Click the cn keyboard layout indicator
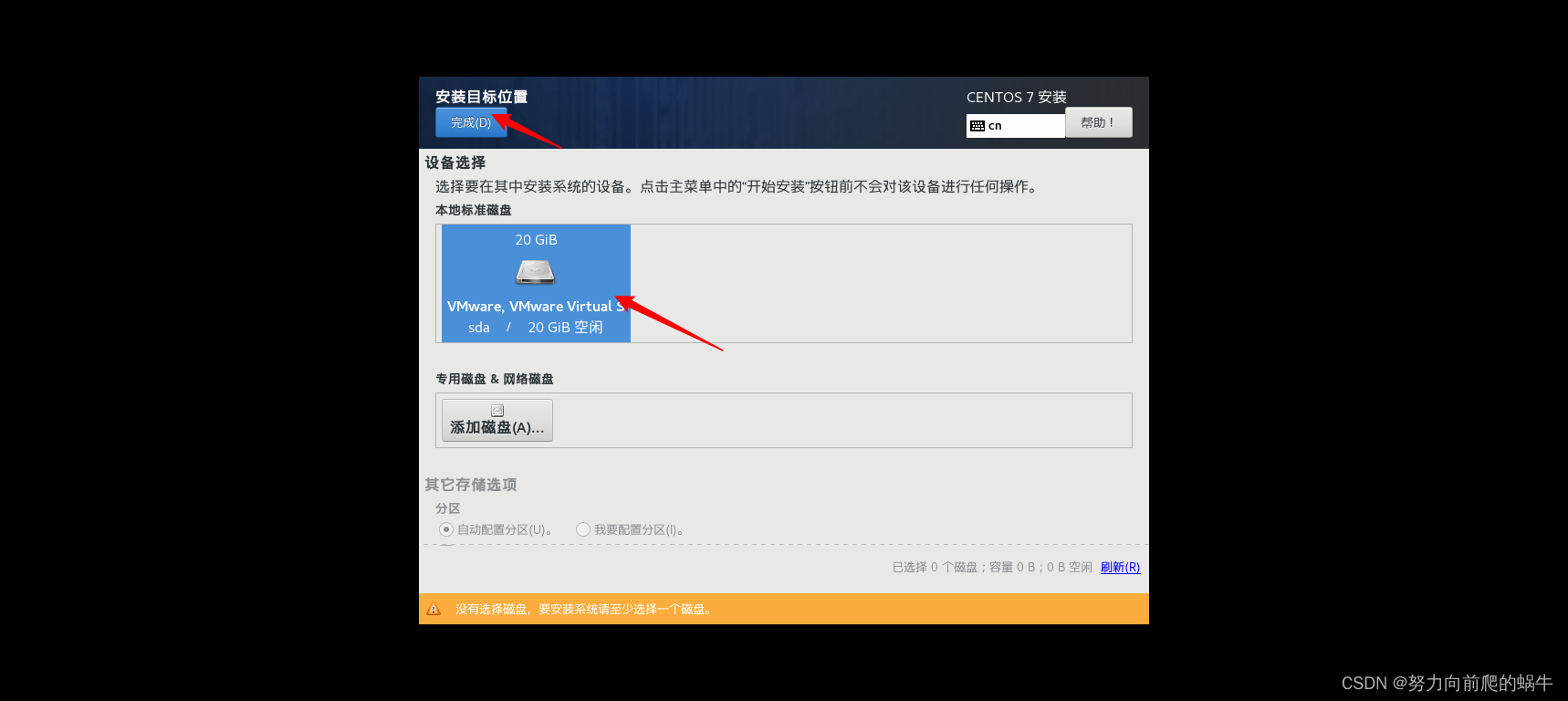The height and width of the screenshot is (701, 1568). [1016, 126]
